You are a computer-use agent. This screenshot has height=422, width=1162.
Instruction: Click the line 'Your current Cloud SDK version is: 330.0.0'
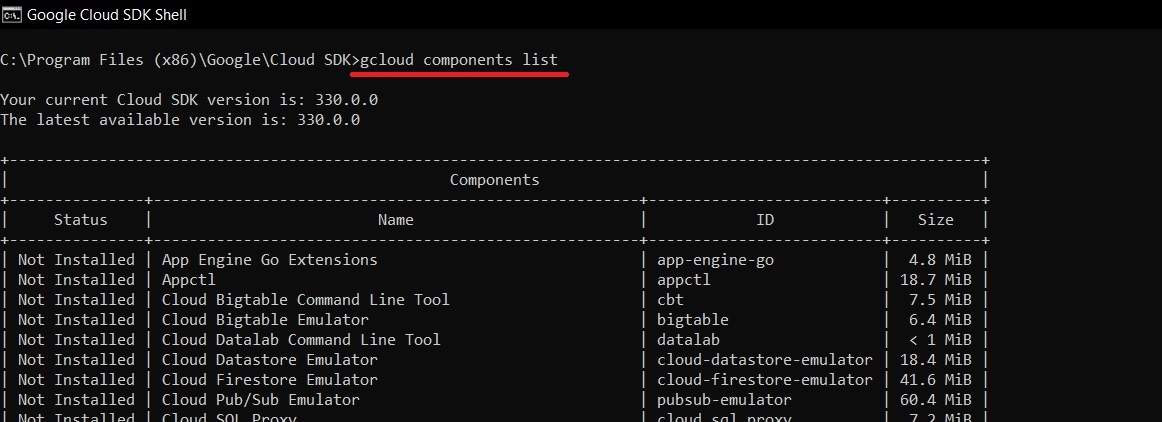pyautogui.click(x=190, y=100)
